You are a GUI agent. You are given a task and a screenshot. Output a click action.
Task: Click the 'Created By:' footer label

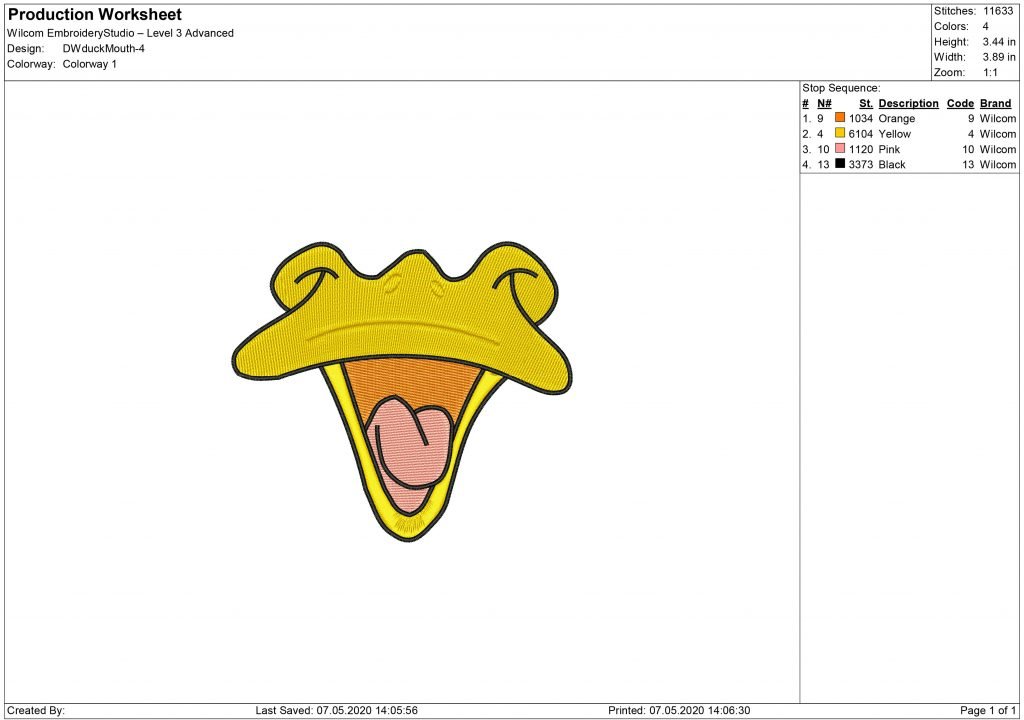(36, 710)
